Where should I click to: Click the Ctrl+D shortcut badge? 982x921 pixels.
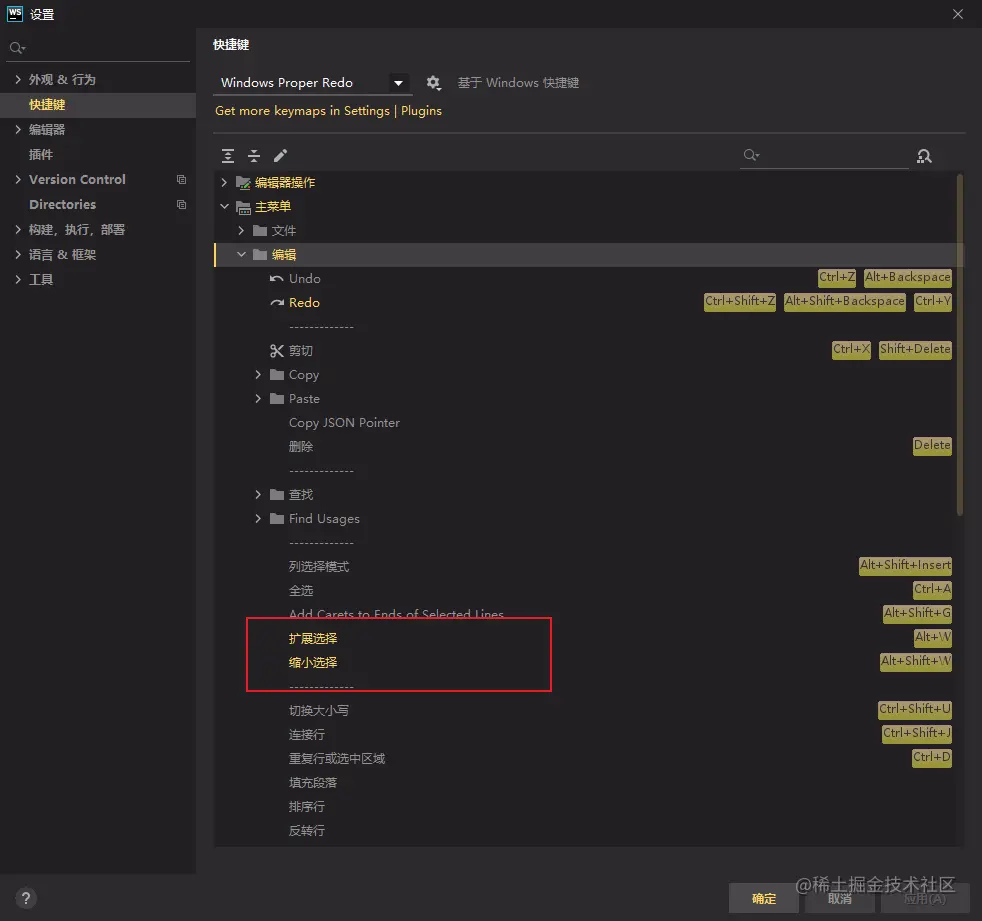(932, 758)
